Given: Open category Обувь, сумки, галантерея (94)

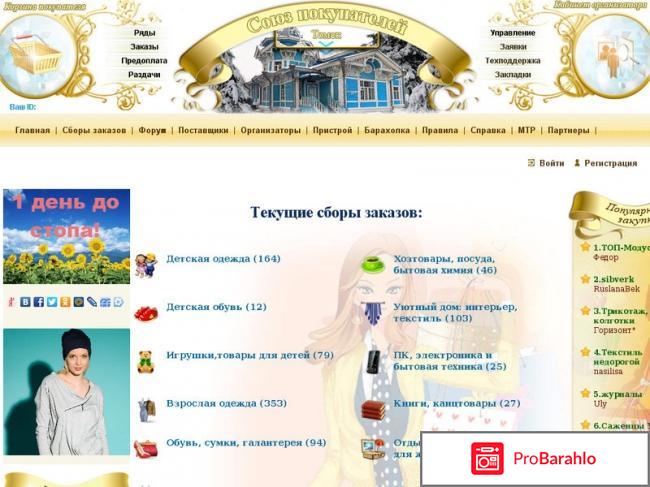Looking at the screenshot, I should (246, 443).
